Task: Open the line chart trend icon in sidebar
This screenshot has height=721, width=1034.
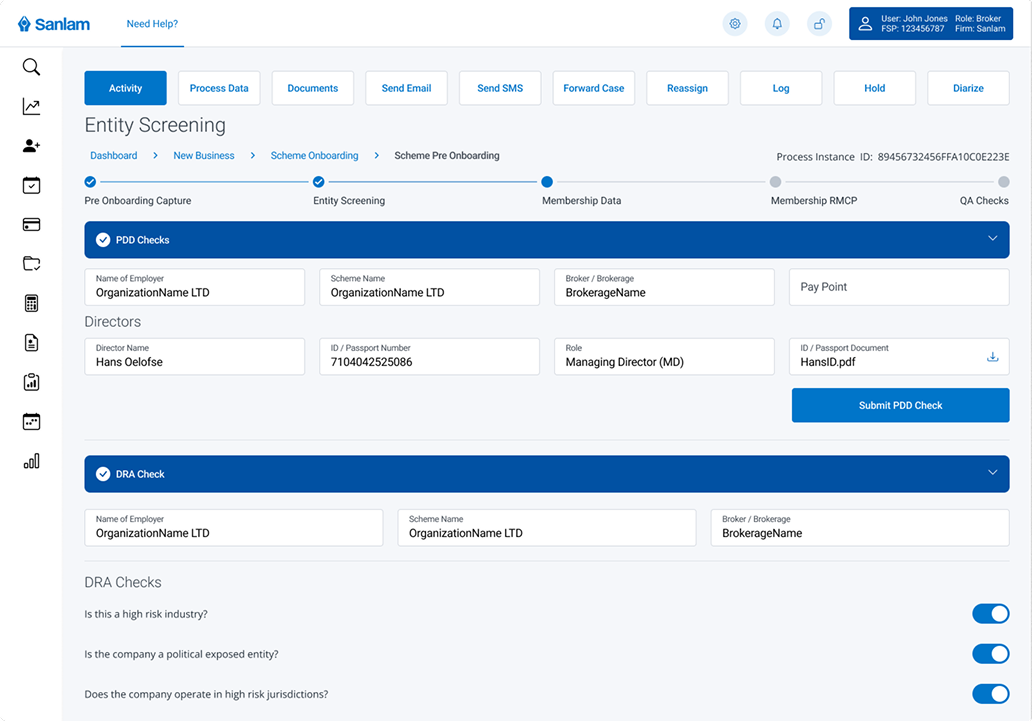Action: tap(31, 107)
